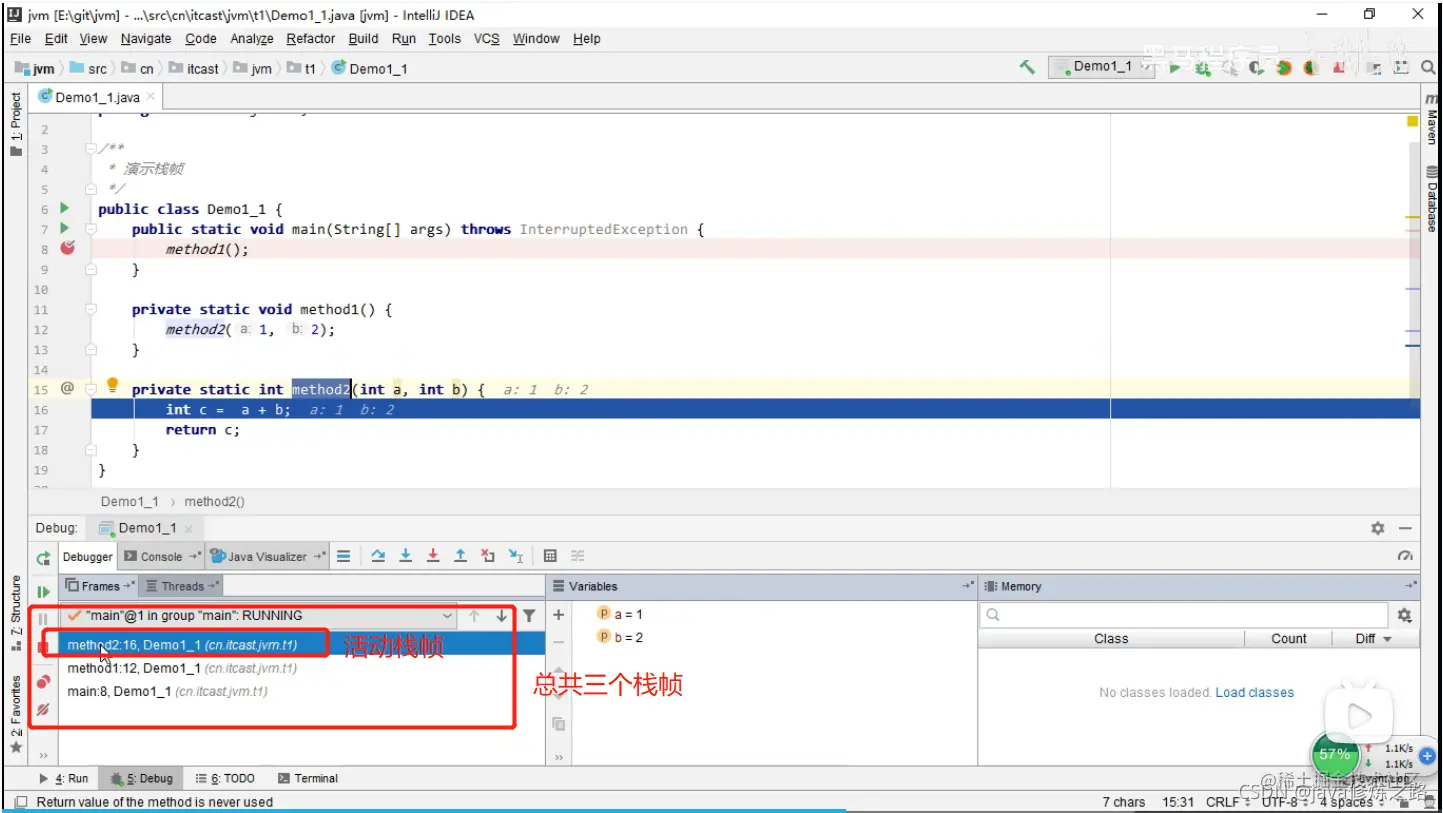
Task: Collapse the main method using its gutter fold marker
Action: tap(91, 229)
